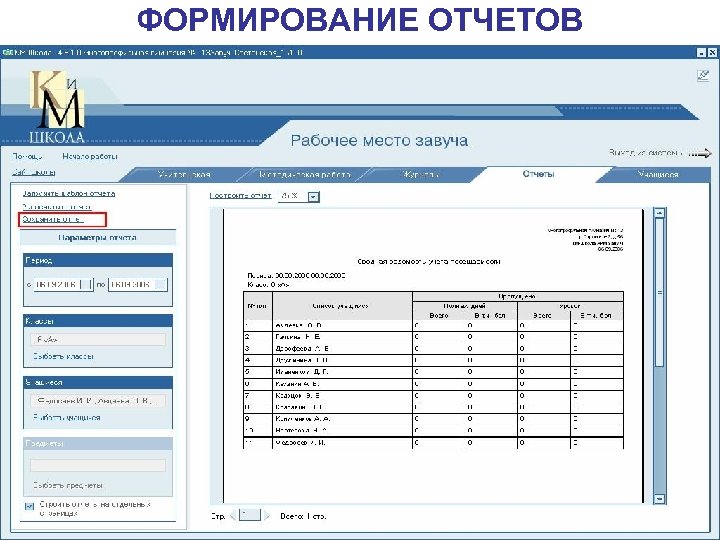Click the 'Всего 1 стр.' page count text
The height and width of the screenshot is (540, 720).
(x=303, y=516)
